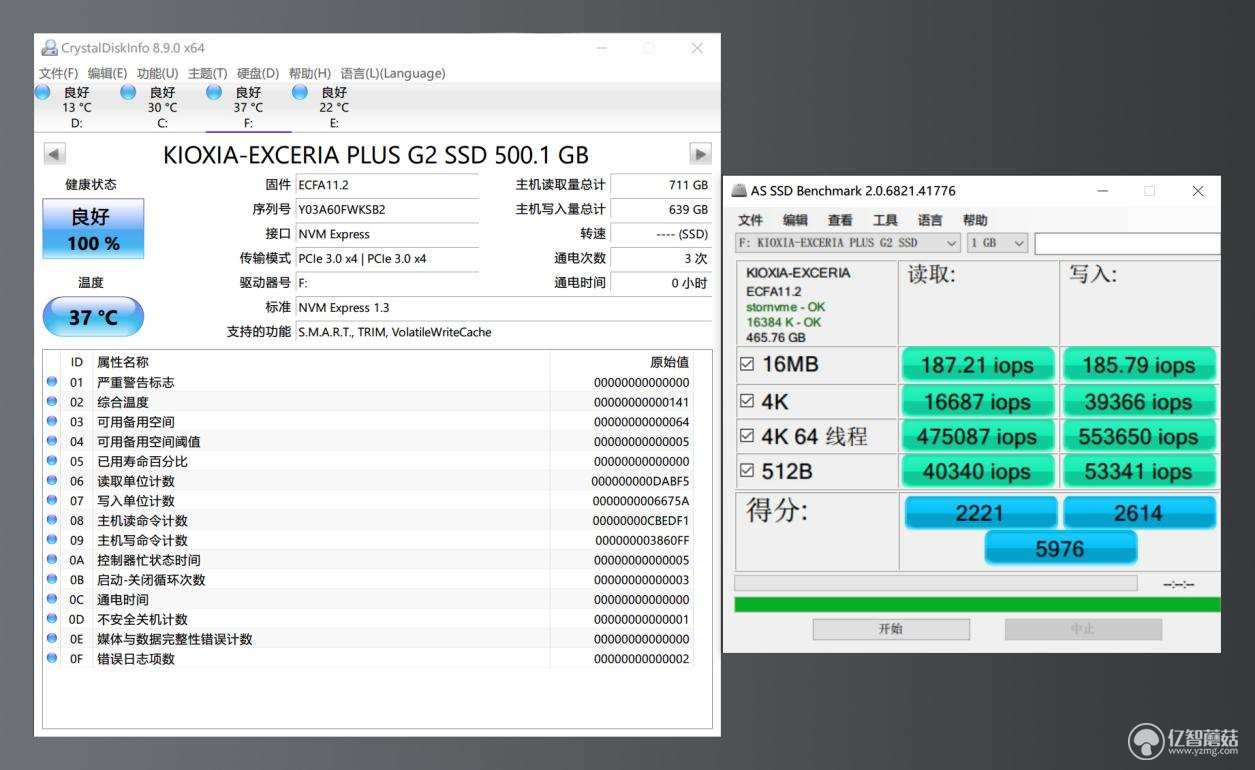Click status dot for attribute 02
1255x770 pixels.
tap(52, 401)
